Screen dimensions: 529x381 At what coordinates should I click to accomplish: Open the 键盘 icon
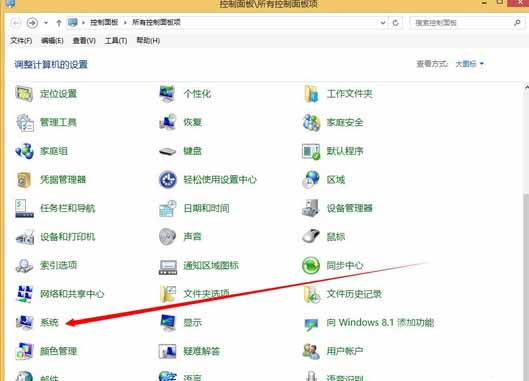point(167,151)
